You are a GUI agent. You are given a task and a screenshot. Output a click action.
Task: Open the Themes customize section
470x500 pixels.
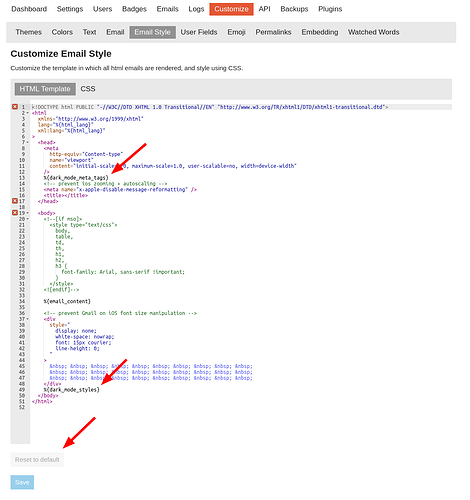pyautogui.click(x=29, y=32)
